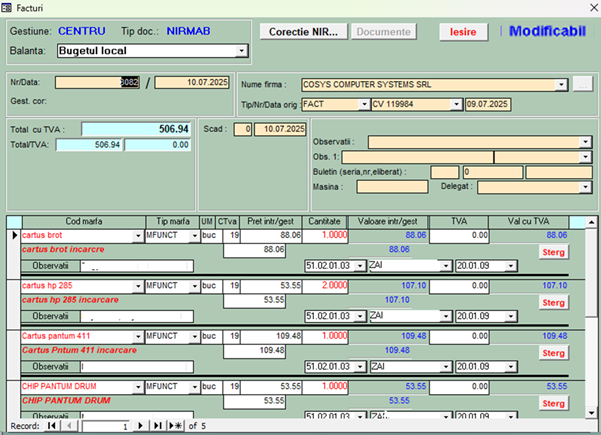601x435 pixels.
Task: Select the cartus brot row record selector
Action: point(14,236)
